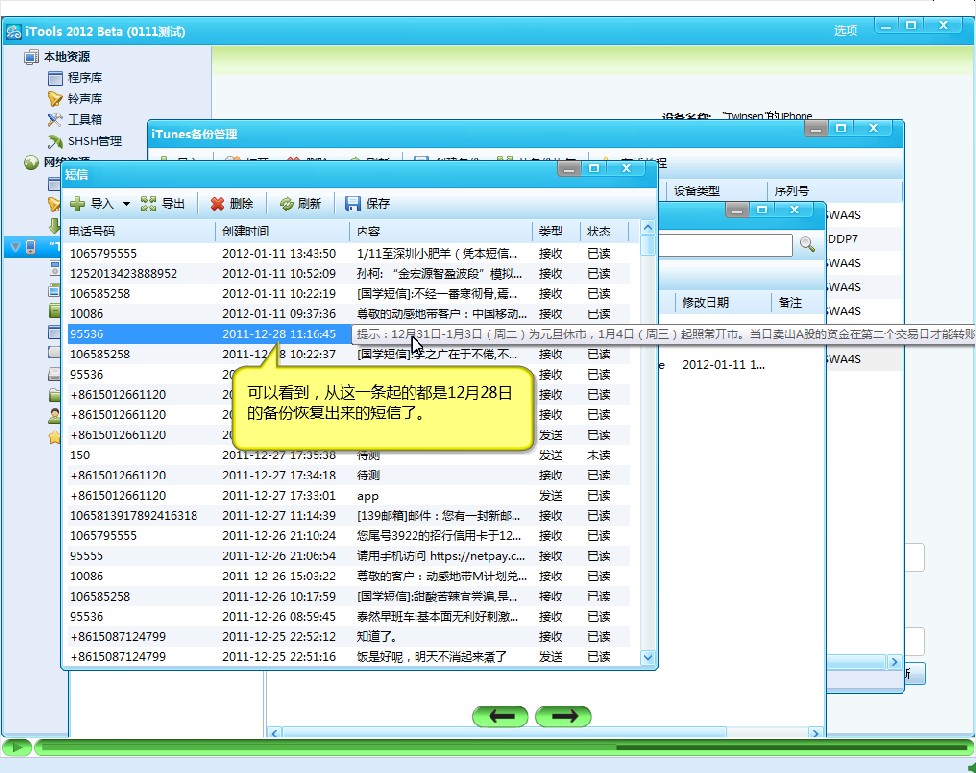This screenshot has height=773, width=976.
Task: Open the 选项 options menu
Action: tap(845, 30)
